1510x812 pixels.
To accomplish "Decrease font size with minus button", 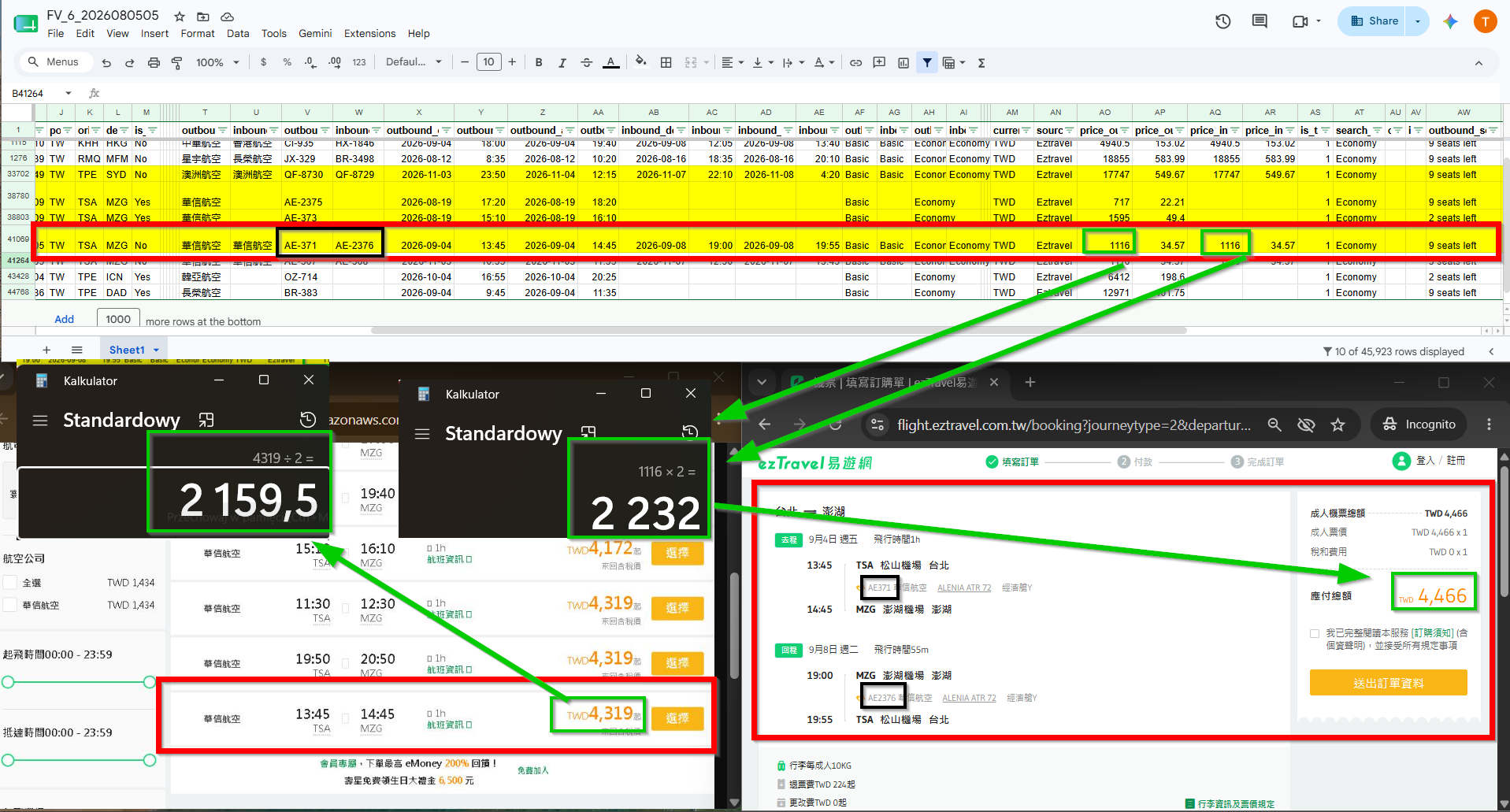I will pos(465,62).
